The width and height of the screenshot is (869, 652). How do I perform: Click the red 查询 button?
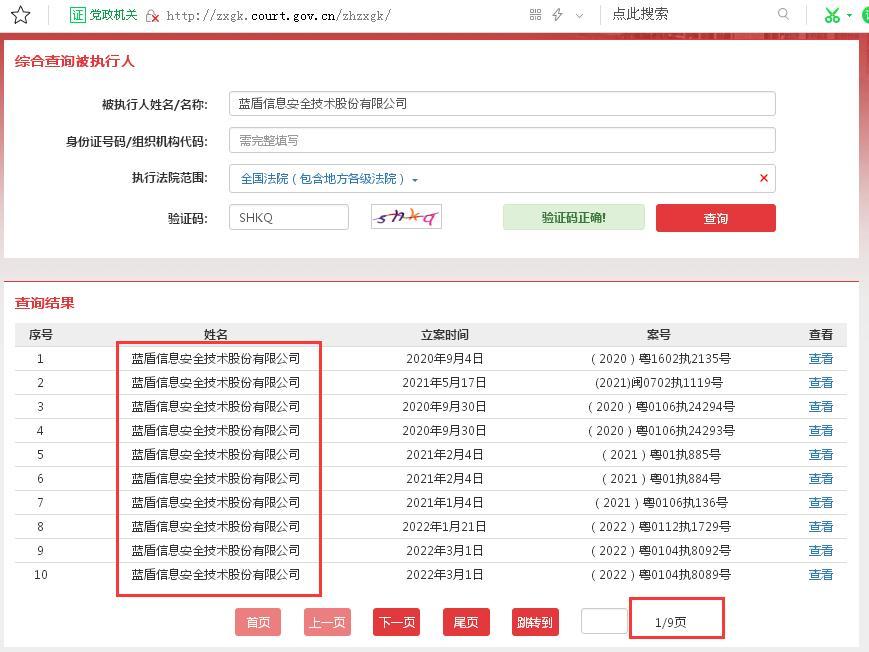click(715, 218)
